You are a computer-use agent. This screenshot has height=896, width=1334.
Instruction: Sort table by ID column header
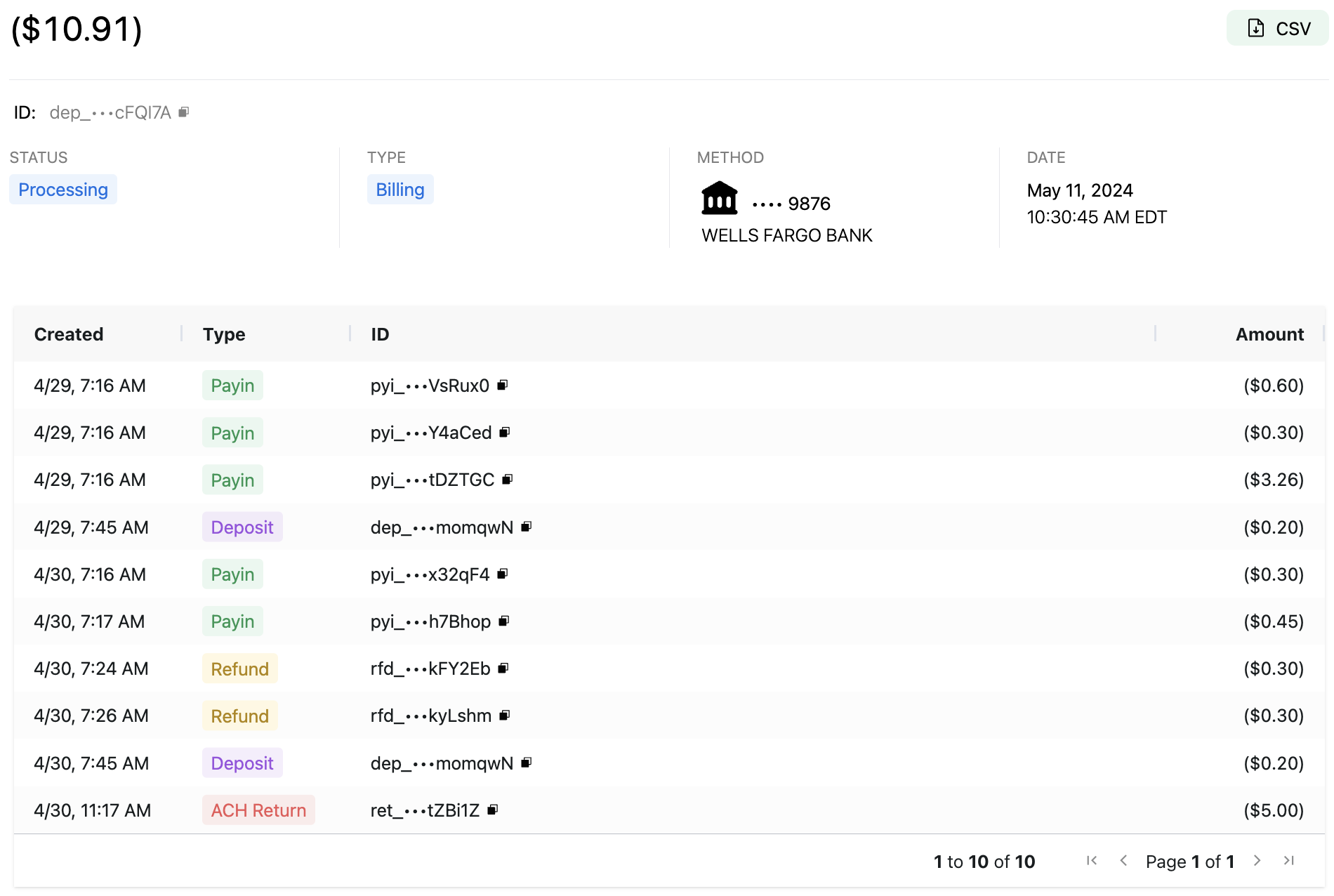380,334
